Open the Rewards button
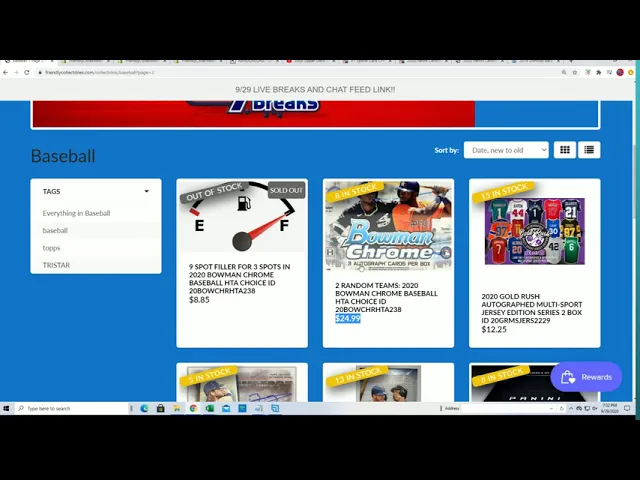 [586, 377]
